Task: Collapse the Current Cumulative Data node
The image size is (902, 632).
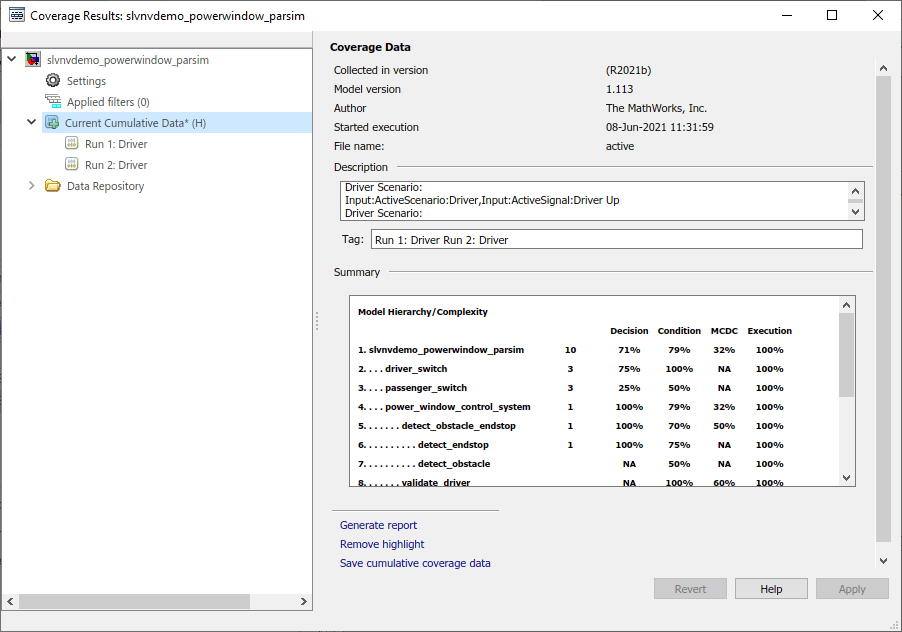Action: coord(32,123)
